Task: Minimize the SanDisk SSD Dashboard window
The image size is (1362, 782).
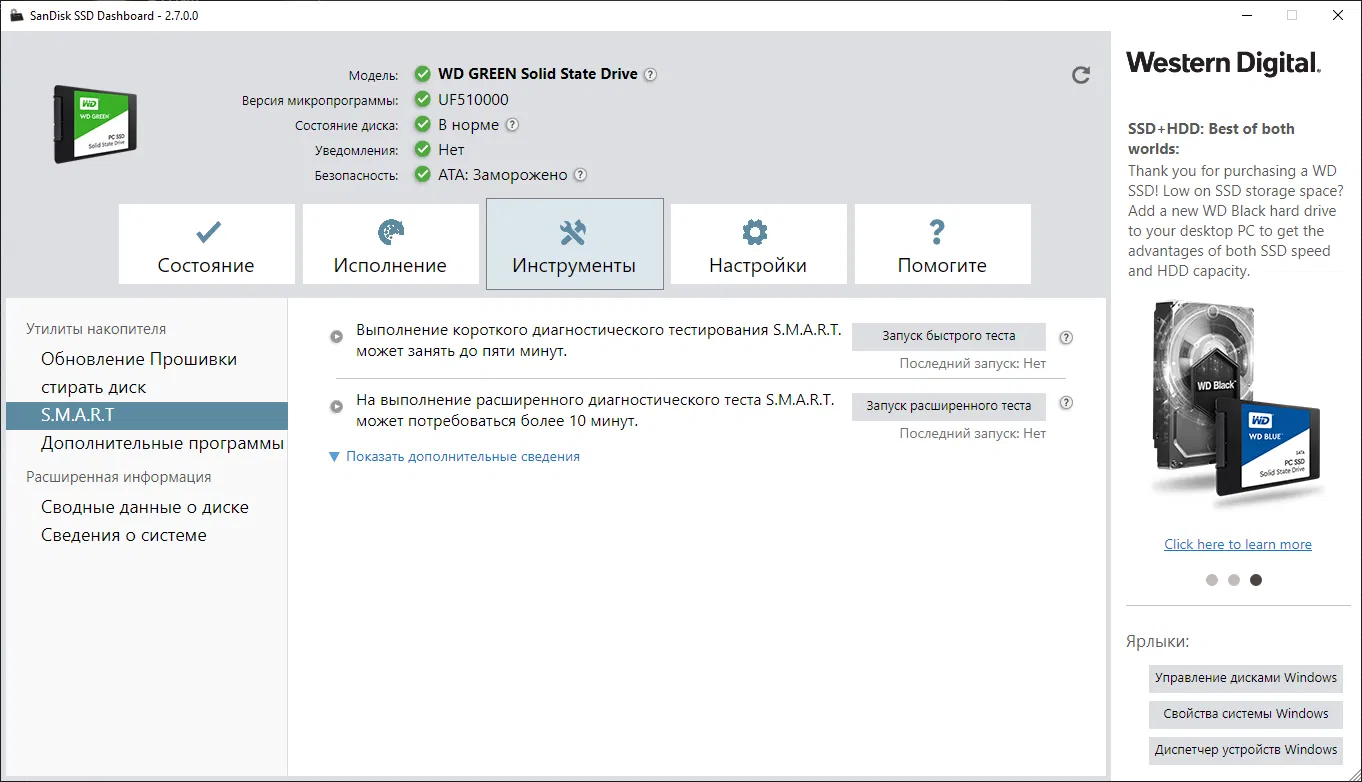Action: [x=1247, y=15]
